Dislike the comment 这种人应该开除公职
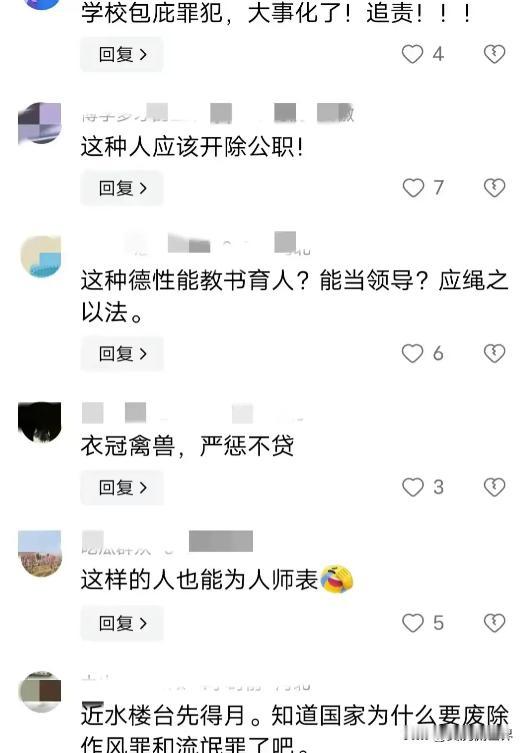 pos(494,188)
